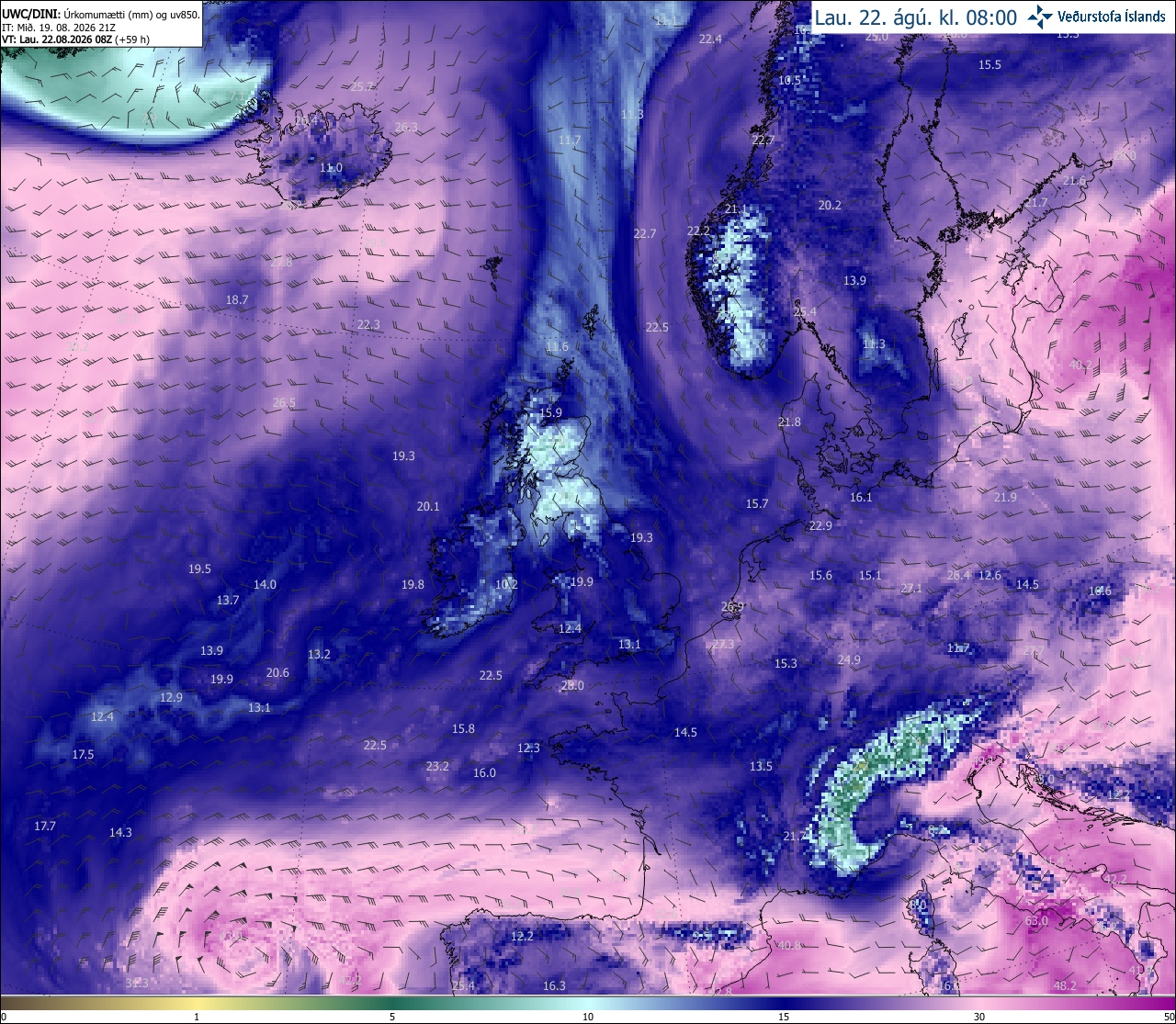Click the yellow-brown scale segment near value 1
Viewport: 1176px width, 1024px height.
[197, 1003]
